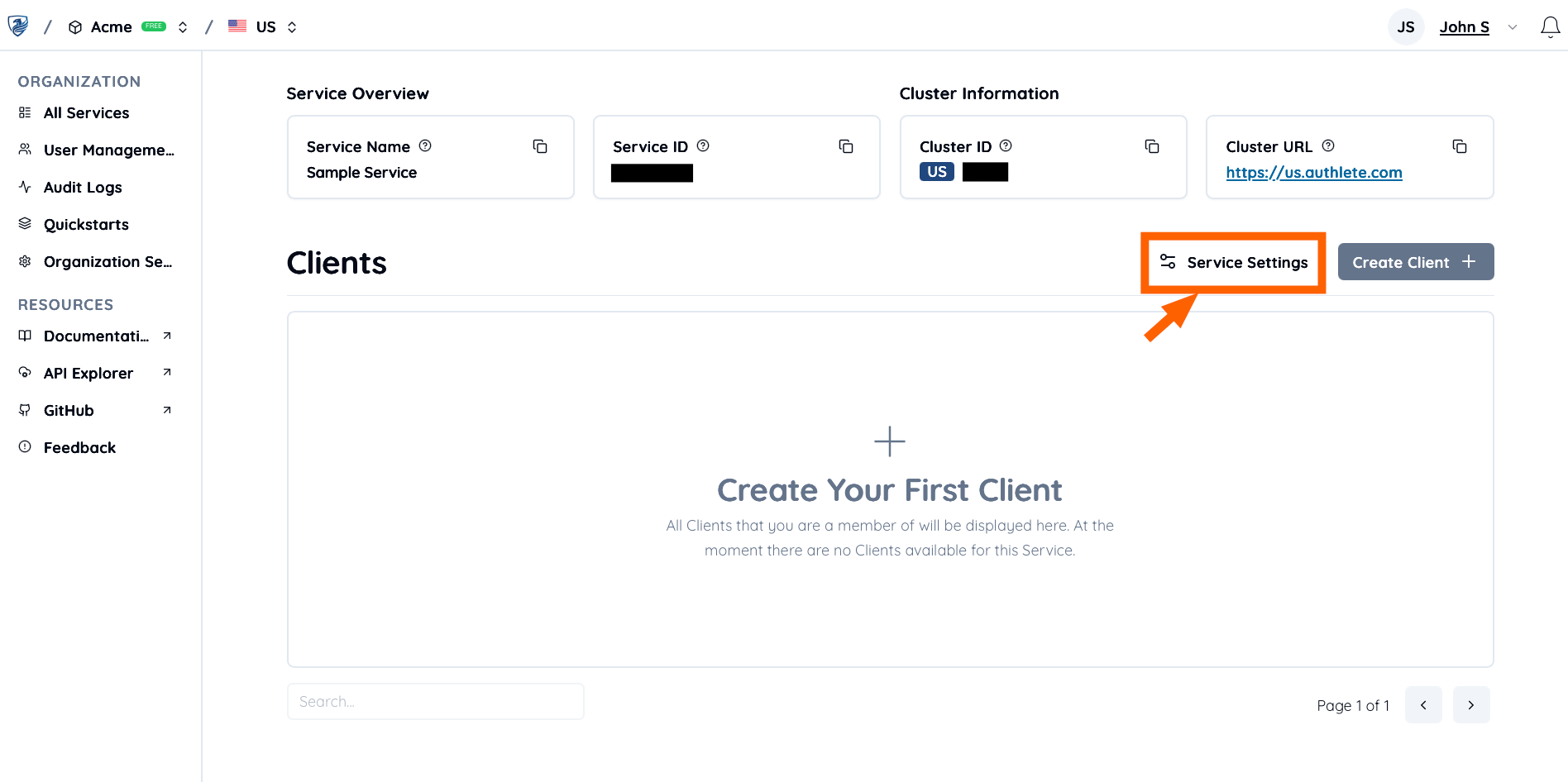Screen dimensions: 1568x782
Task: Click API Explorer external link arrow
Action: (x=167, y=373)
